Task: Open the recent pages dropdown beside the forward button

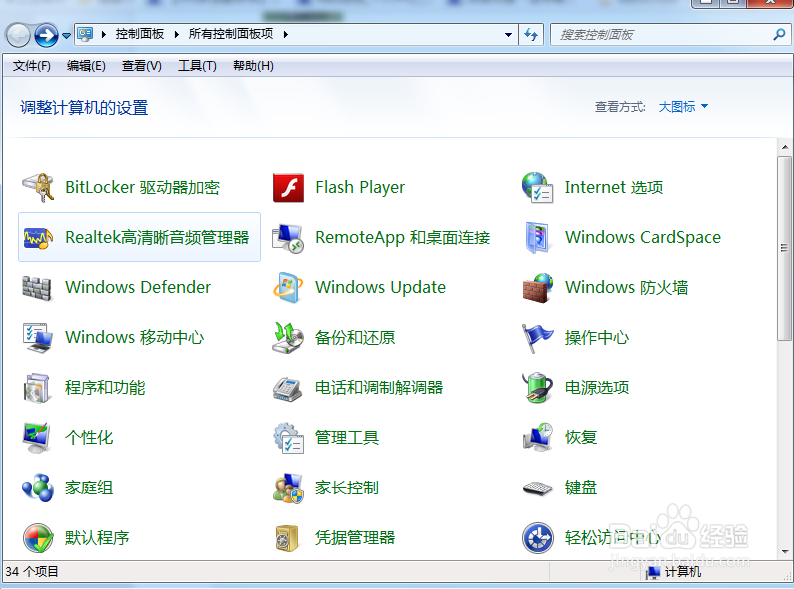Action: (x=66, y=35)
